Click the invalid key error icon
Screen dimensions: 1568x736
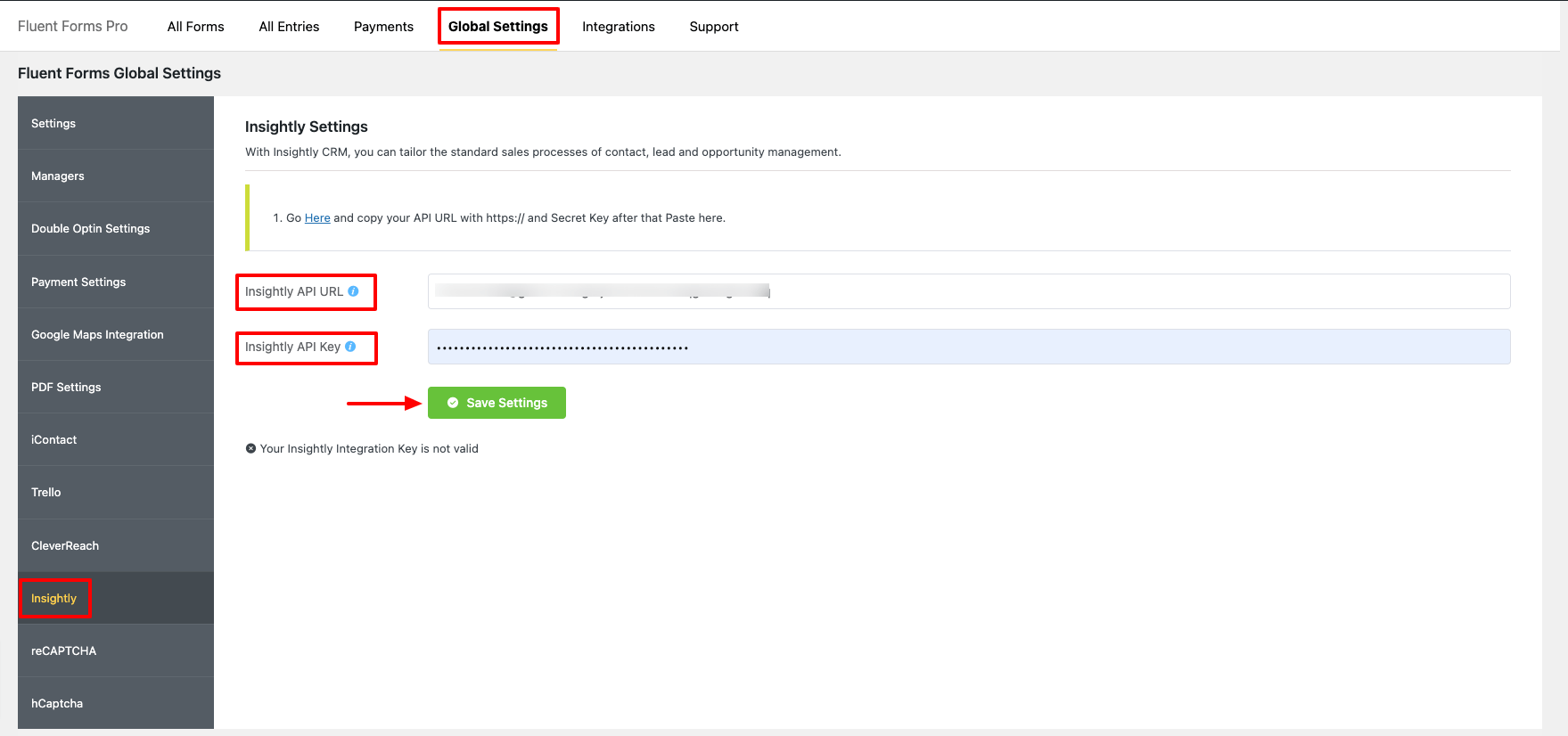[250, 449]
